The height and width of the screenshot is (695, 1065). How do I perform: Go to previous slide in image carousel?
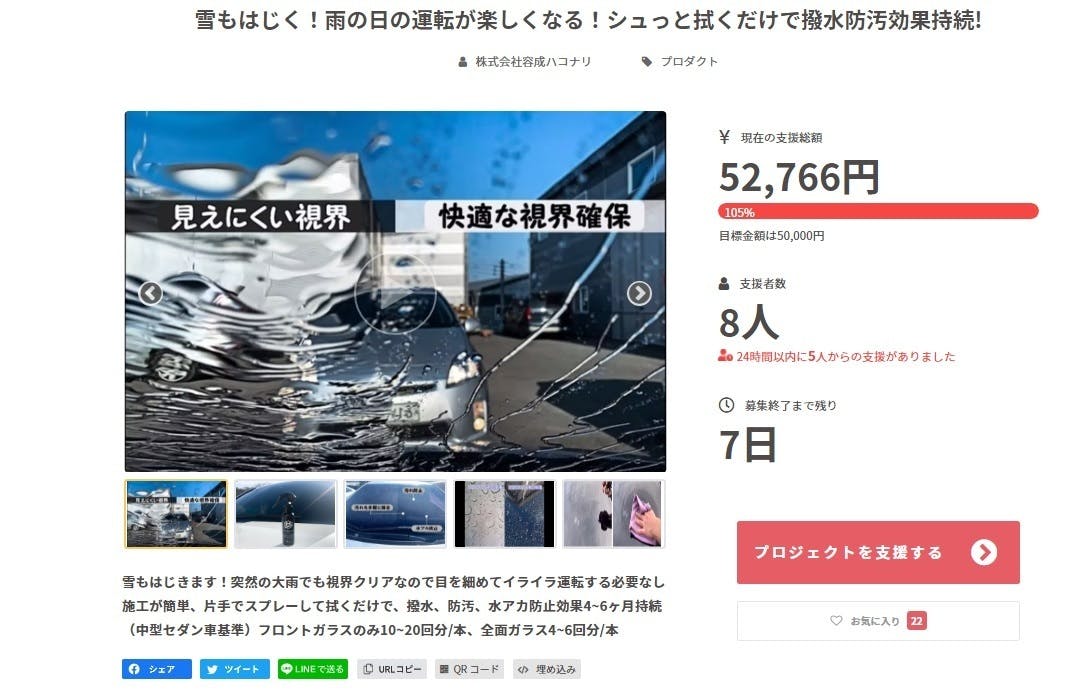pos(150,293)
